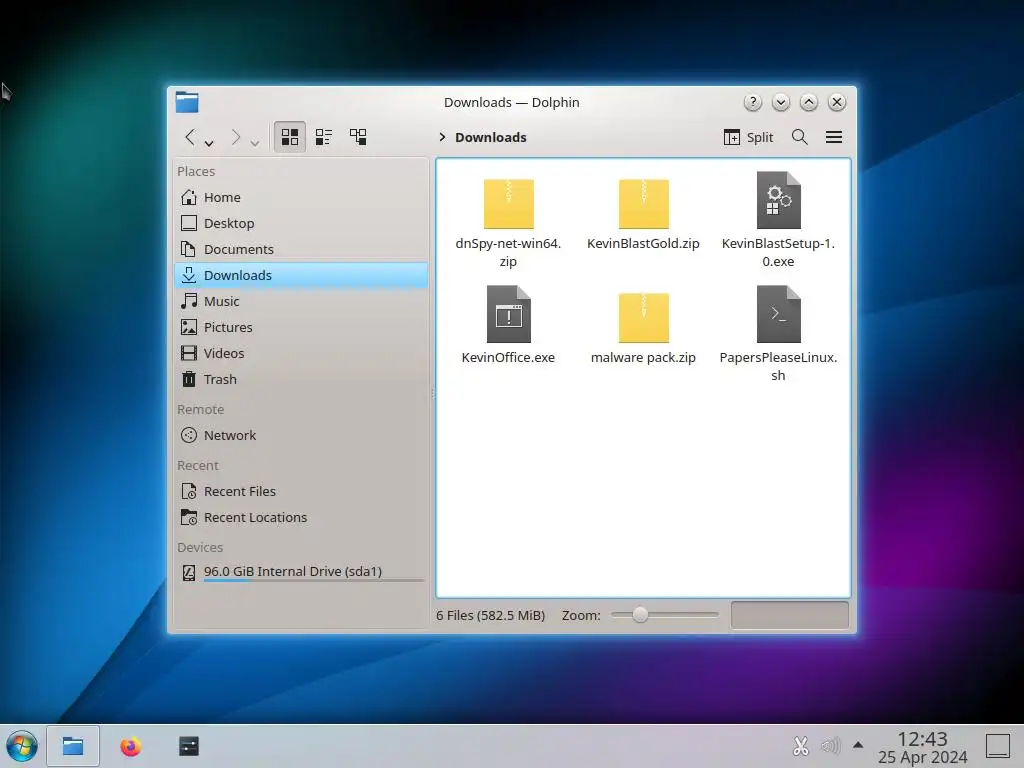
Task: Select KevinBlastSetup-1.0.exe file icon
Action: [x=778, y=200]
